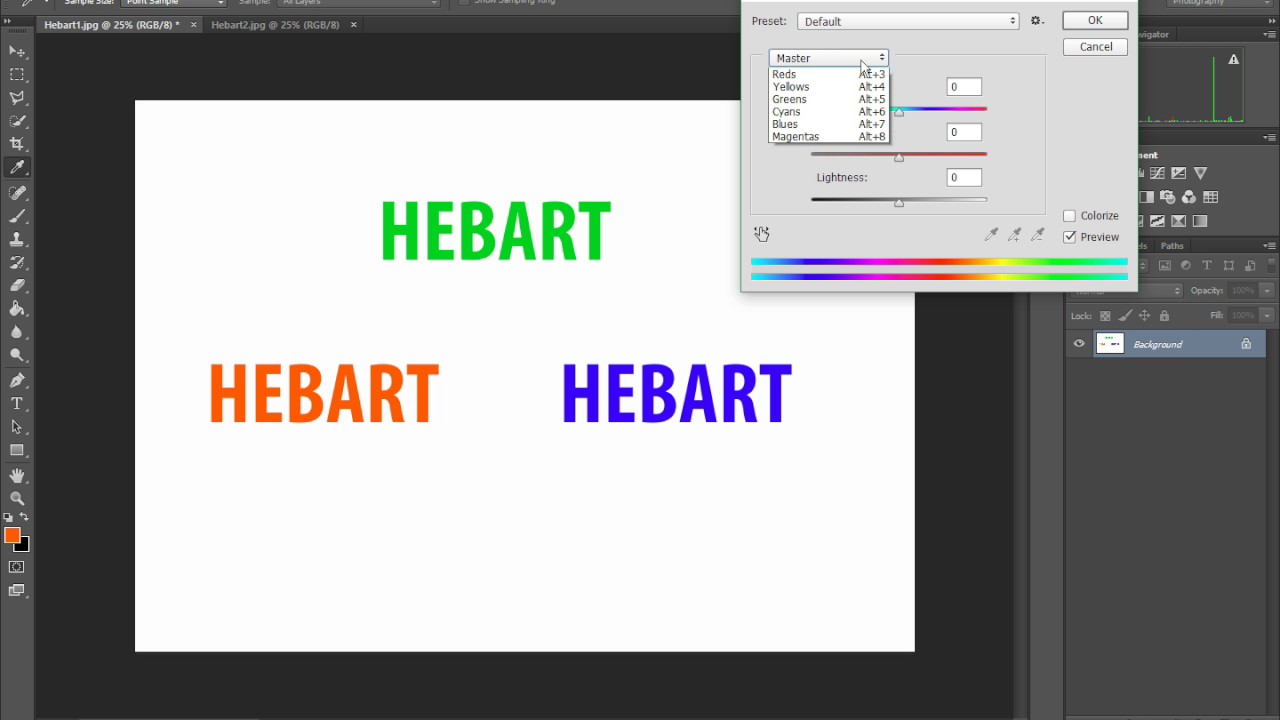Select the Blur tool
The width and height of the screenshot is (1280, 720).
coord(17,332)
